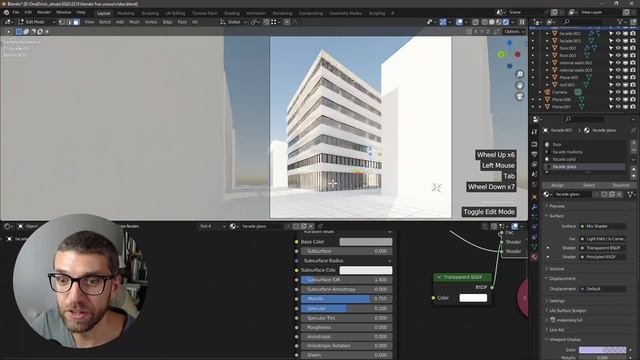Viewport: 640px width, 360px height.
Task: Open Principled BSDF shader field in properties
Action: click(x=603, y=257)
